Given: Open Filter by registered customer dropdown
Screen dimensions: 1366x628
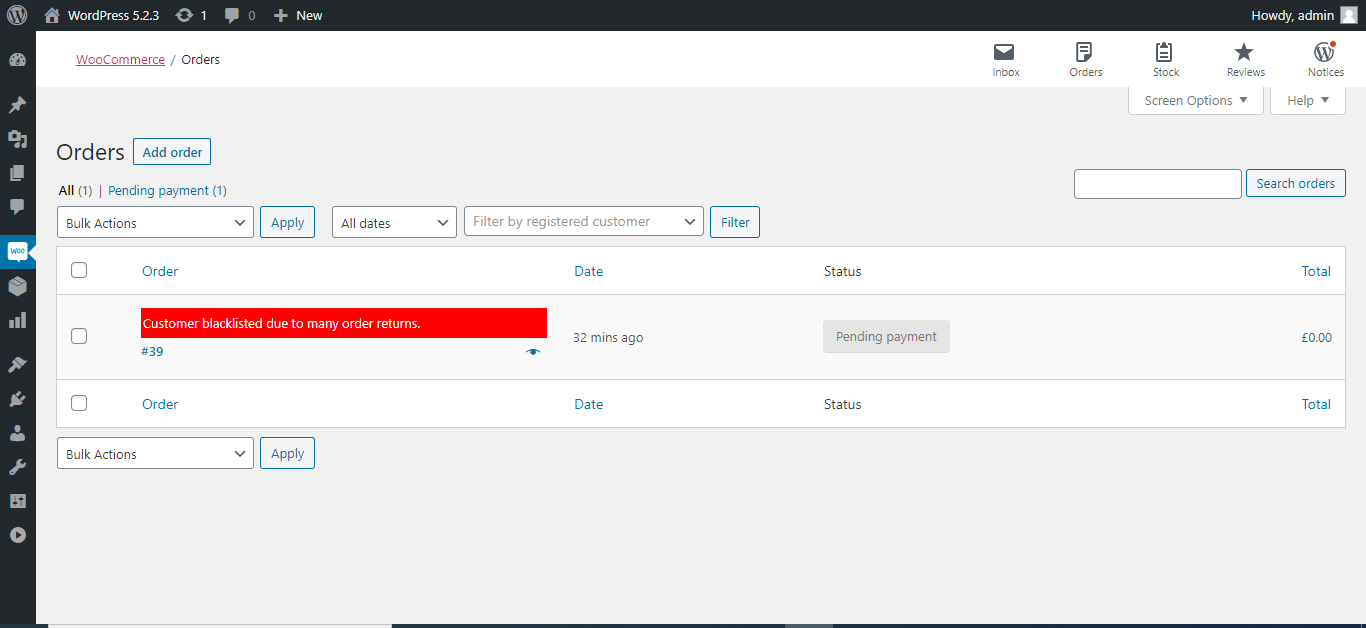Looking at the screenshot, I should coord(584,222).
